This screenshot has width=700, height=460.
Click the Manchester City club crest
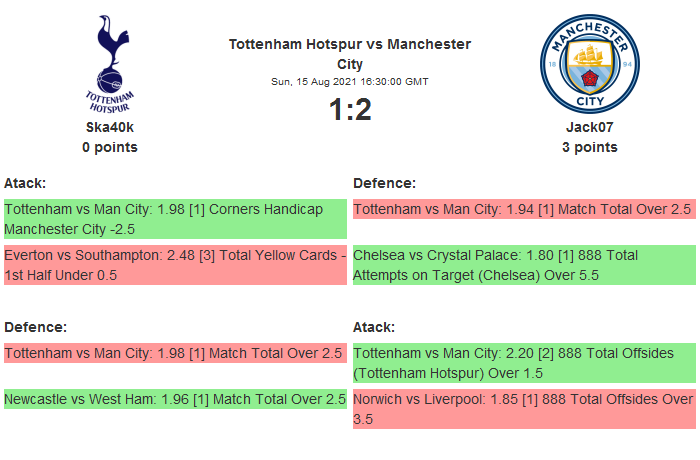click(589, 62)
